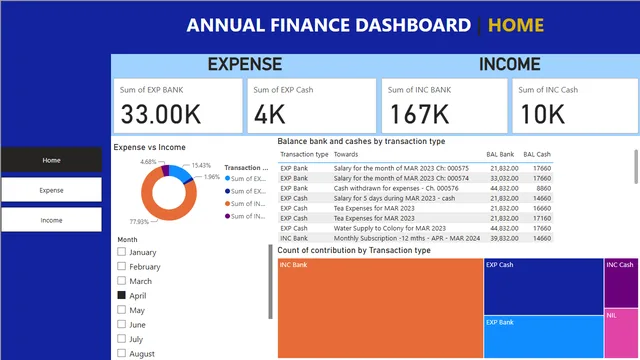
Task: Click the 8860 BAL Cash value
Action: (543, 188)
